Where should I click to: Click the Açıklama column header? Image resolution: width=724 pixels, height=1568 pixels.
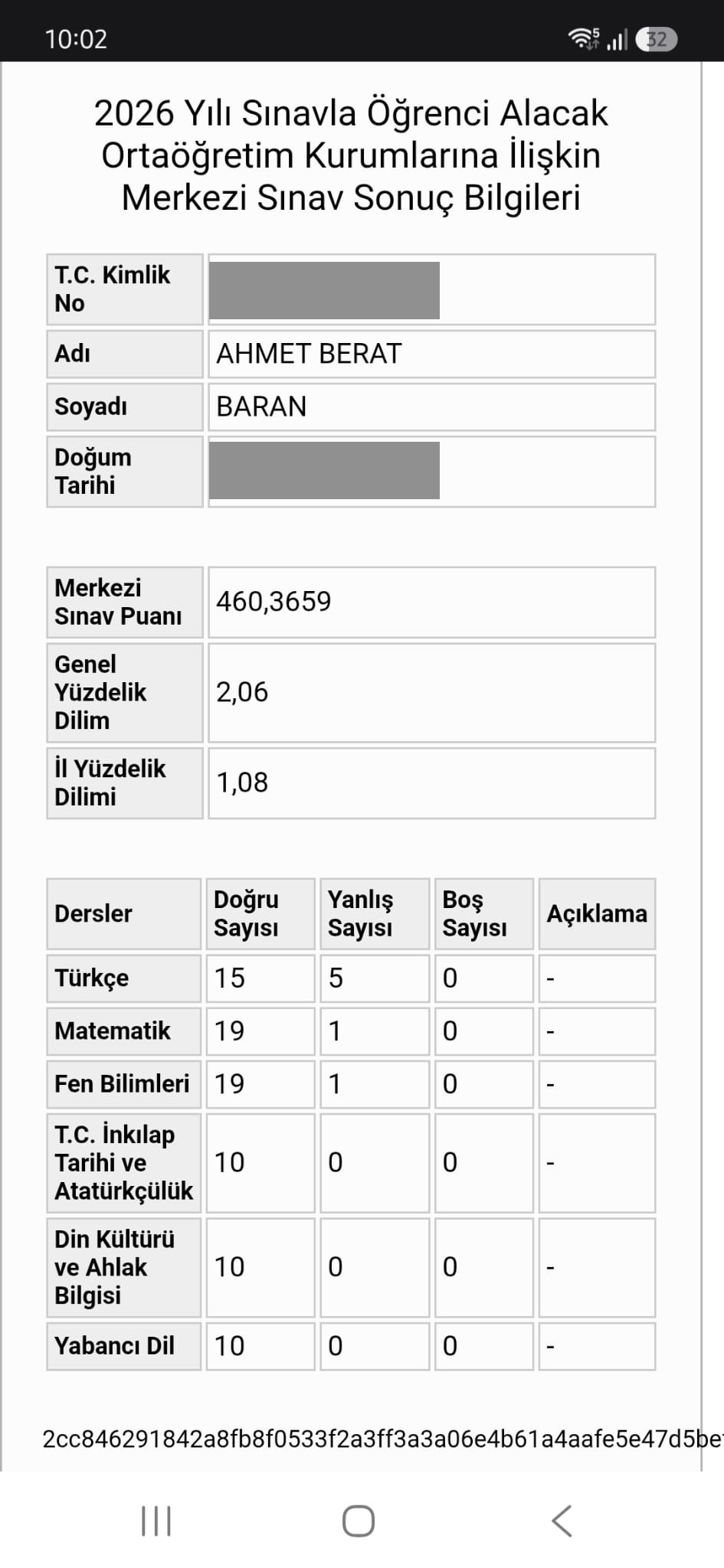click(597, 913)
